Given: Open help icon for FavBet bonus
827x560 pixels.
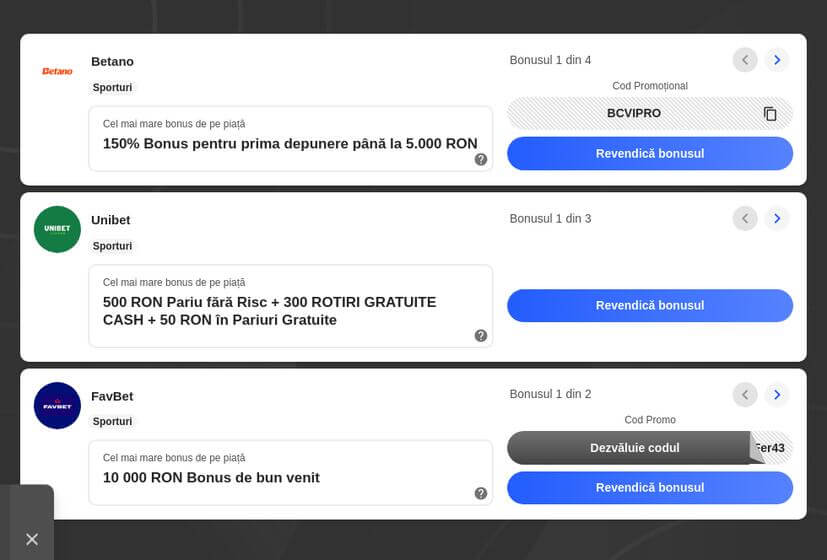Looking at the screenshot, I should click(481, 493).
